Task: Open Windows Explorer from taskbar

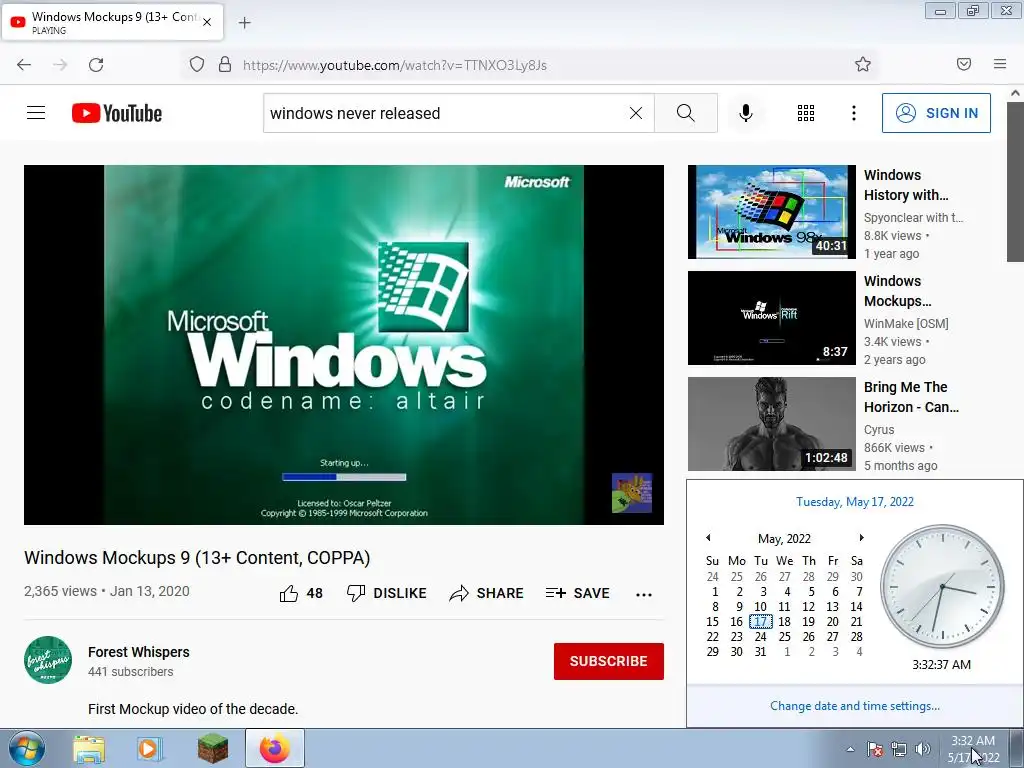Action: 89,749
